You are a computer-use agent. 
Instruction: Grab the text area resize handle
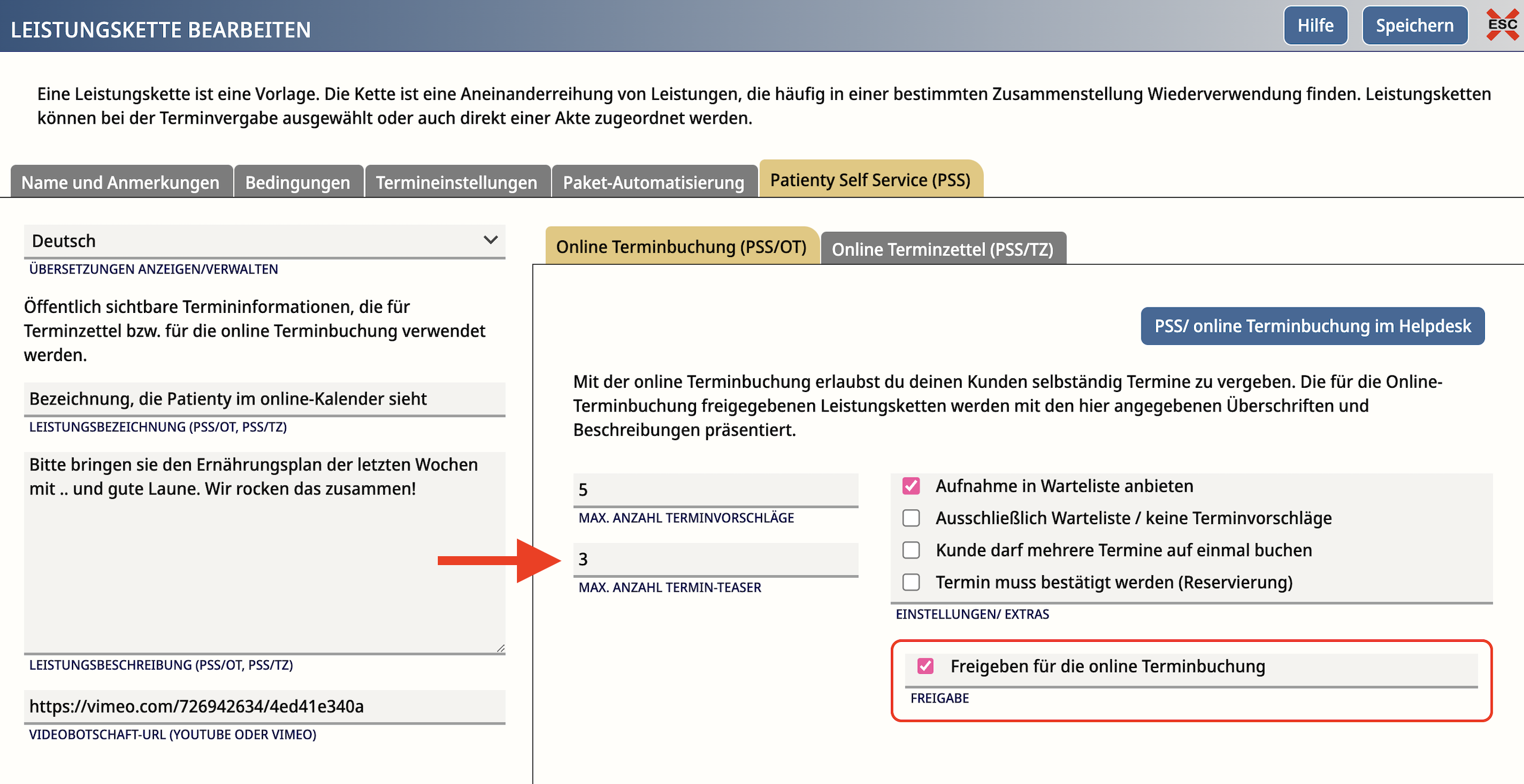coord(500,648)
